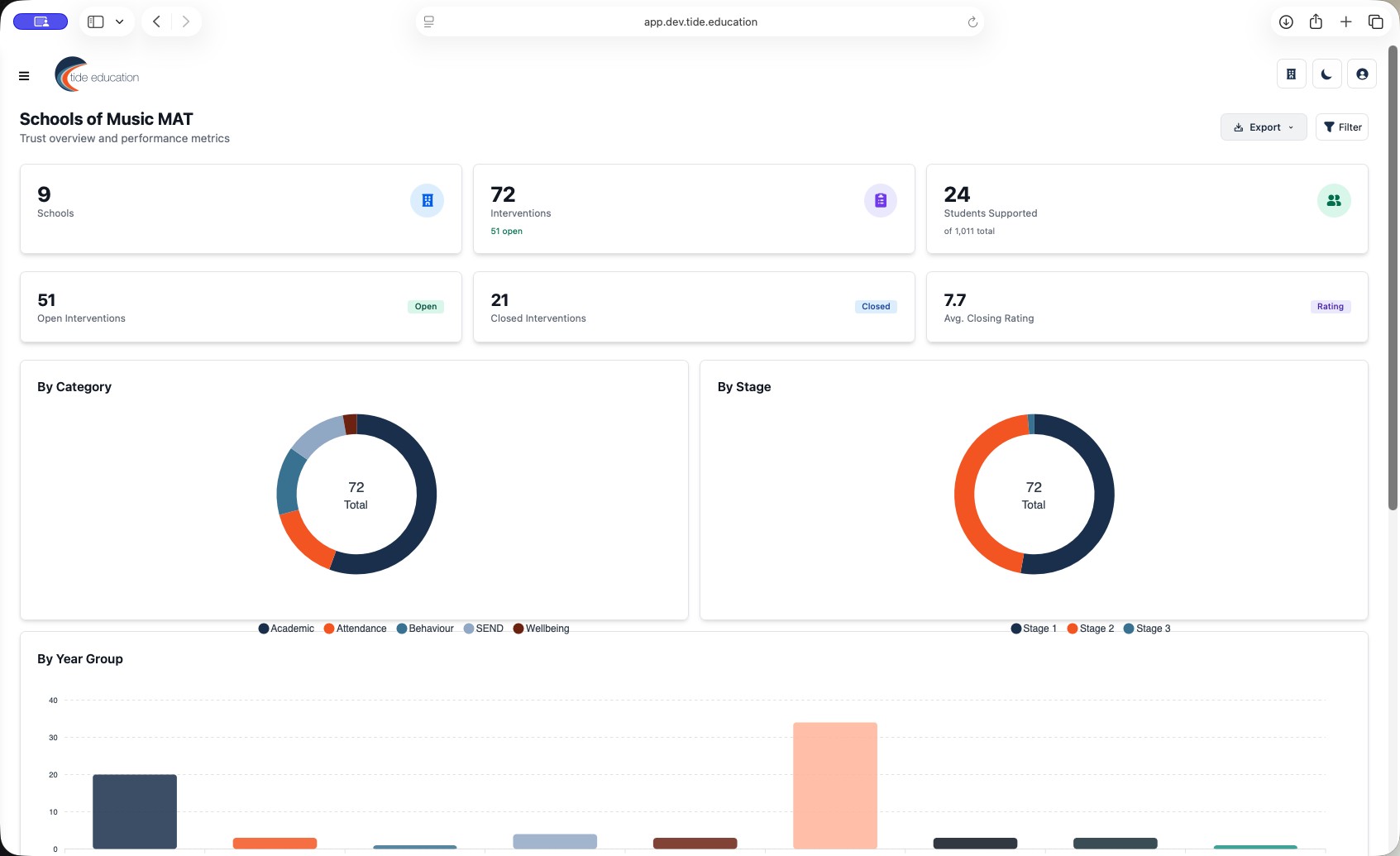The height and width of the screenshot is (856, 1400).
Task: Open the Safari downloads icon
Action: tap(1286, 22)
